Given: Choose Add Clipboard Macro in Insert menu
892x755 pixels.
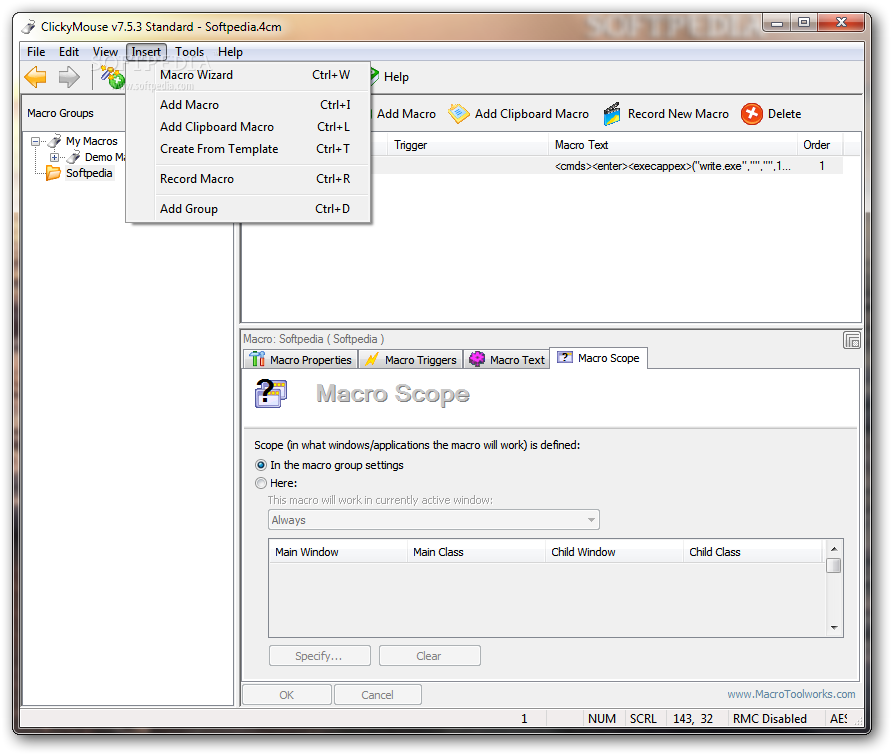Looking at the screenshot, I should point(249,127).
